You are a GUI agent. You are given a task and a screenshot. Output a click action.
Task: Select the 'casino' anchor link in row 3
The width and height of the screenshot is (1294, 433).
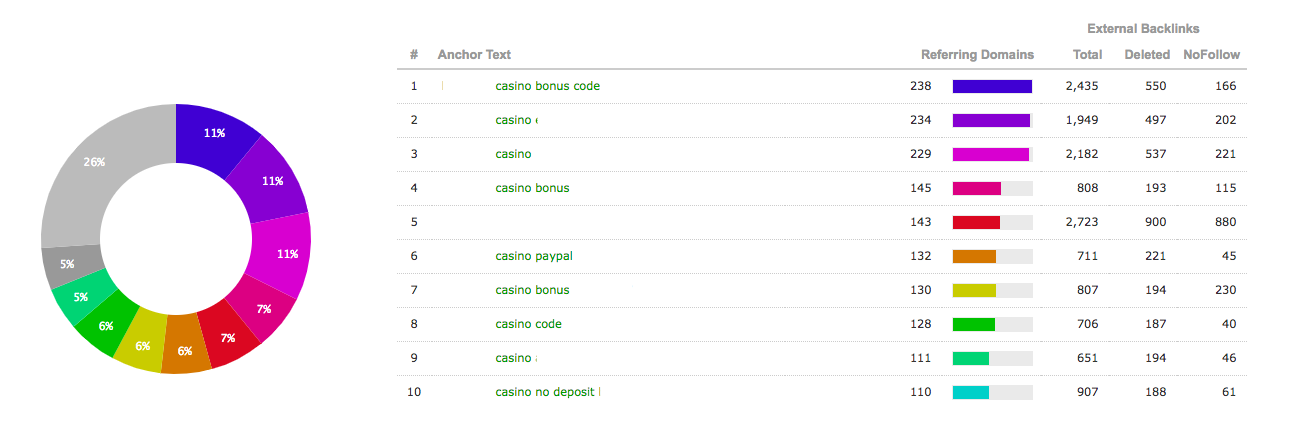point(513,154)
